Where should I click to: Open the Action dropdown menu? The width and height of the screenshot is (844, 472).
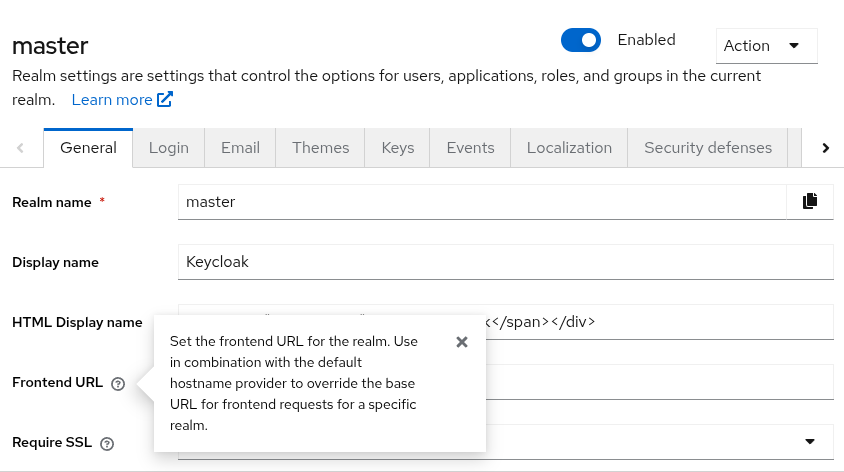(766, 46)
